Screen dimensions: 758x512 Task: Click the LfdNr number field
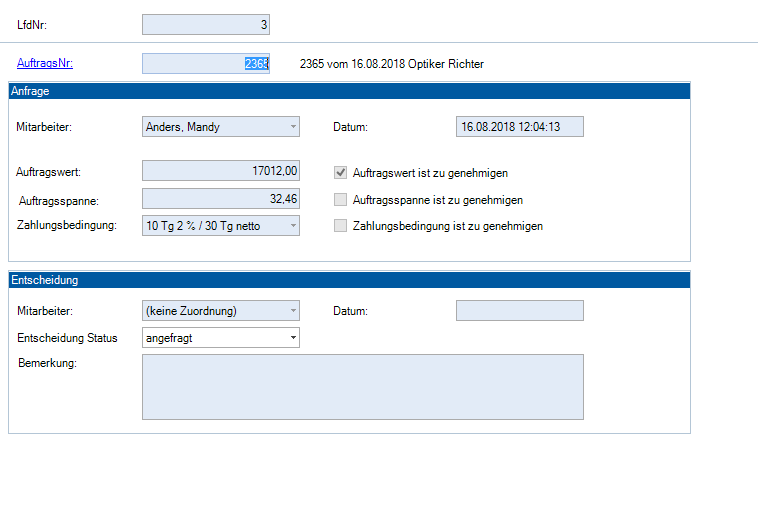click(x=206, y=24)
